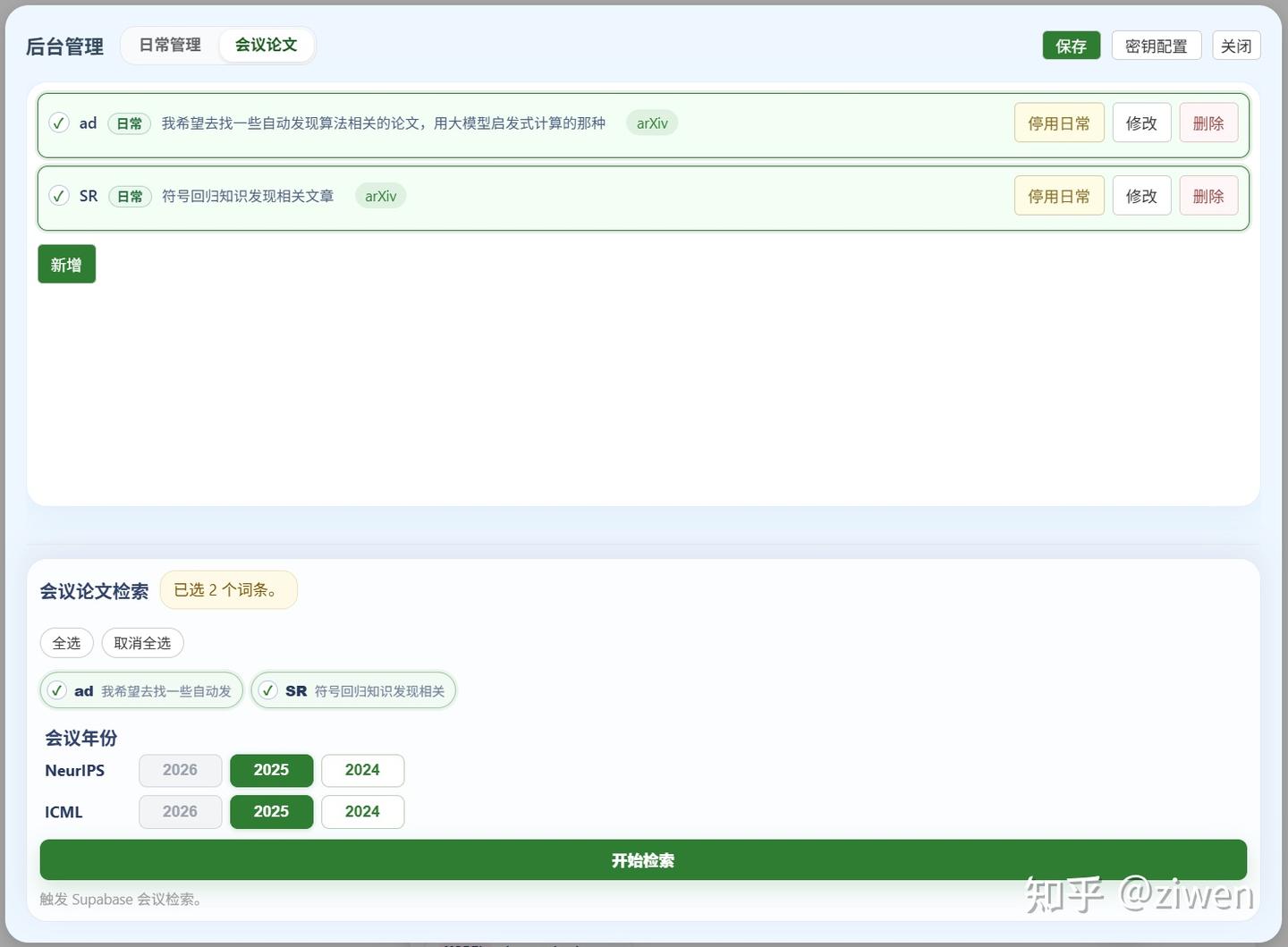The image size is (1288, 947).
Task: Deselect the ad keyword chip in 会议论文检索
Action: [x=141, y=690]
